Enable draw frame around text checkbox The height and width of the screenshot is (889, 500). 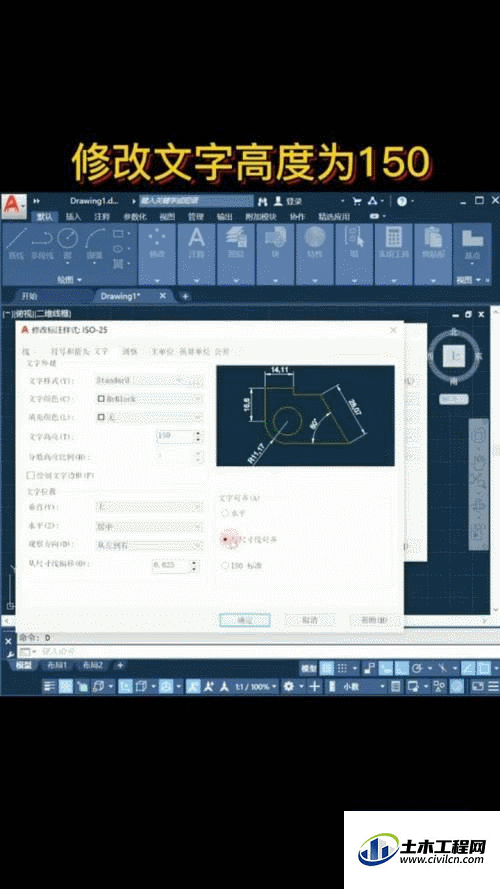click(31, 475)
